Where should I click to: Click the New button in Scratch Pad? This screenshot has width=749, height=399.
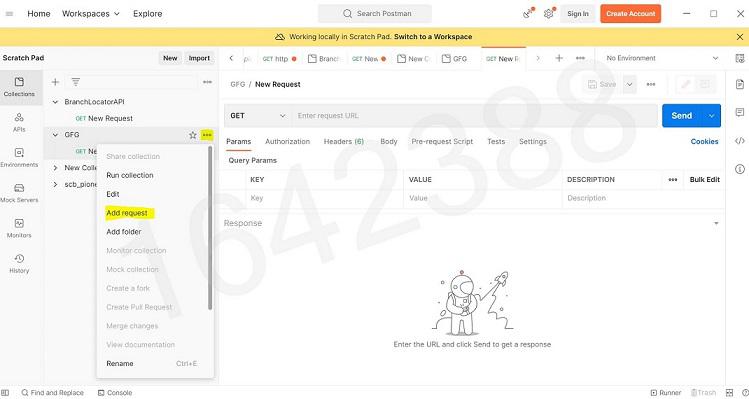(170, 58)
